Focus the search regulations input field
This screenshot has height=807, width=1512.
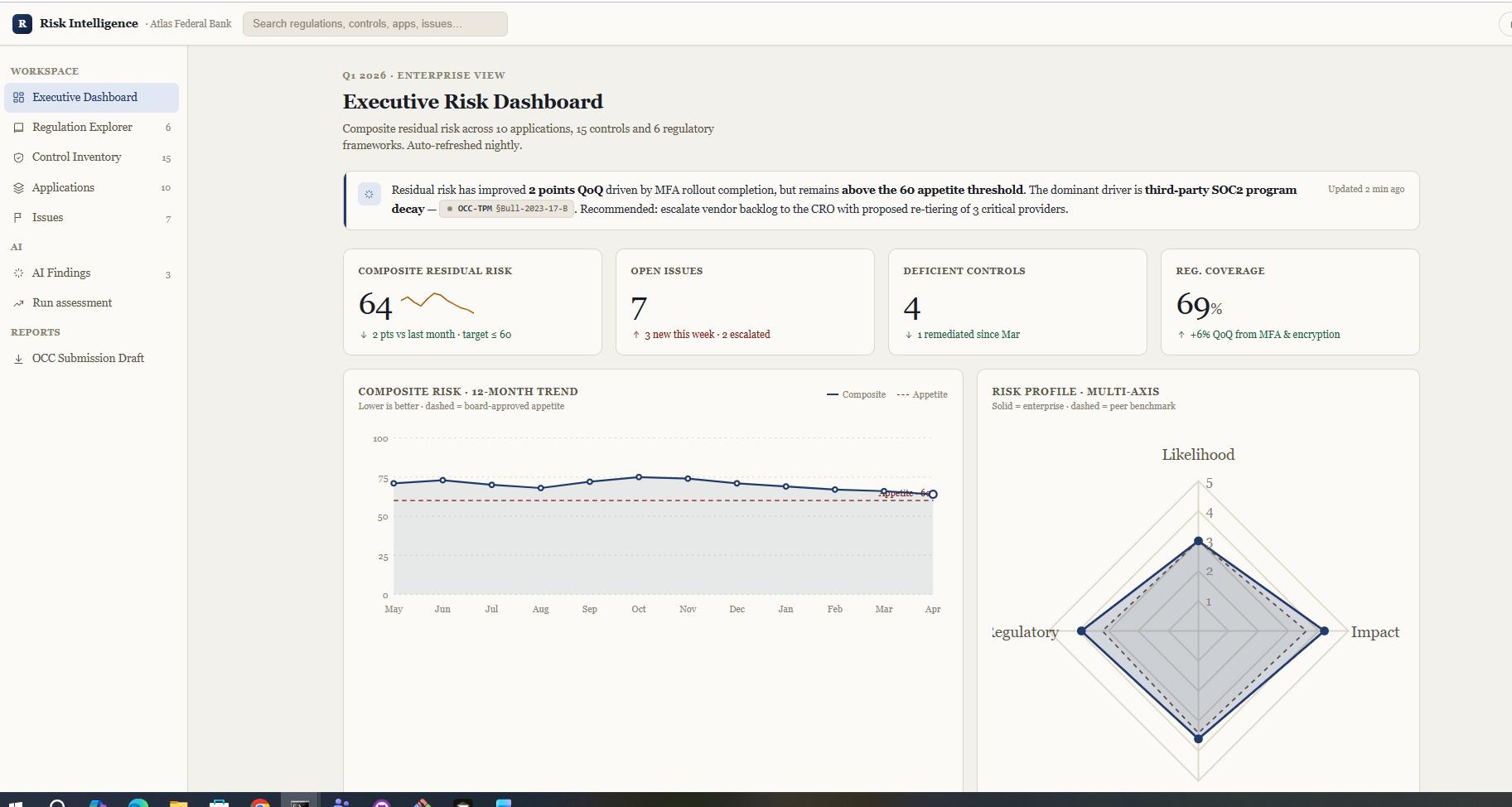tap(374, 24)
